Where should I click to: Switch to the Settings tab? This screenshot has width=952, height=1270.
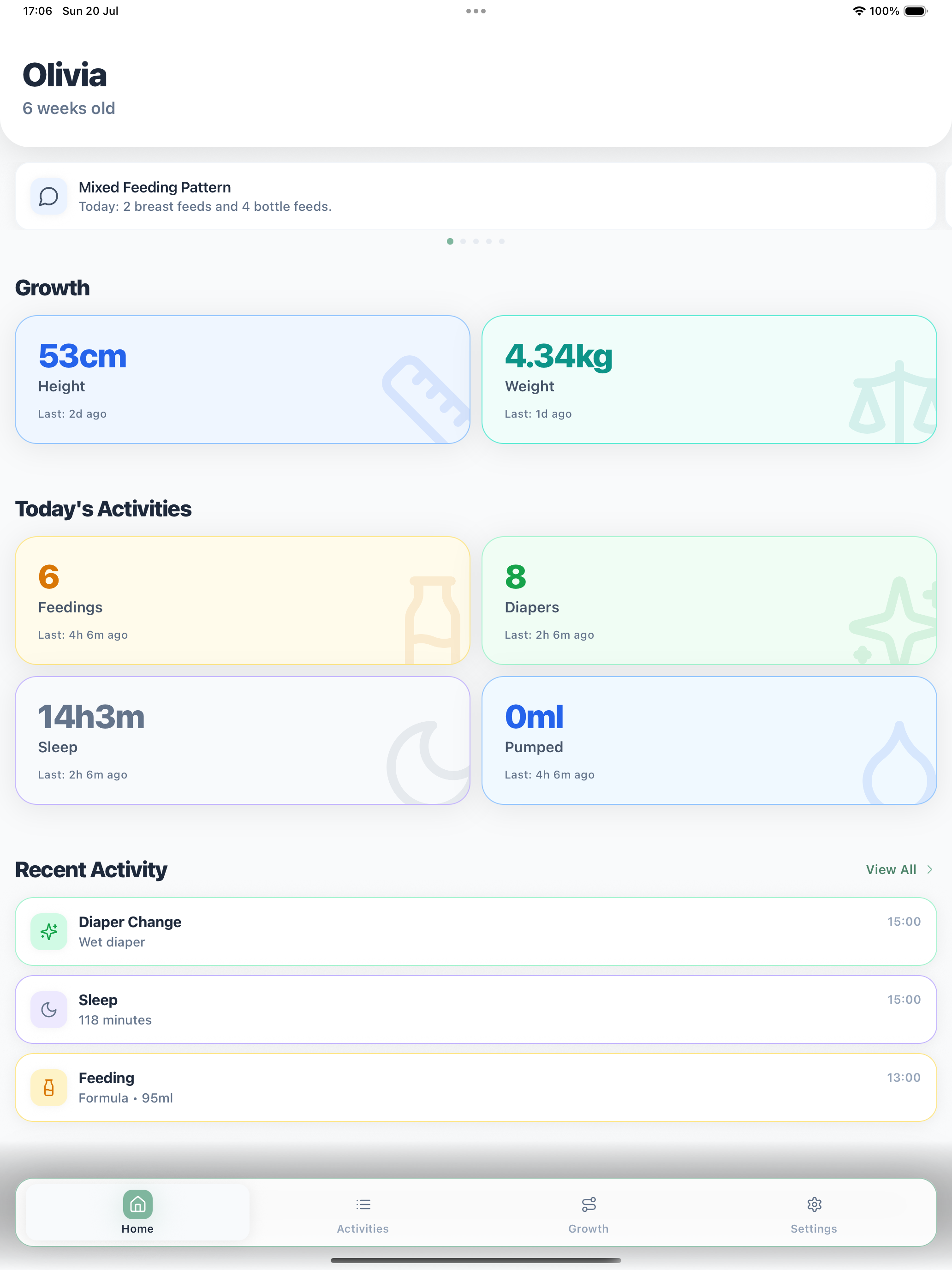pyautogui.click(x=814, y=1213)
